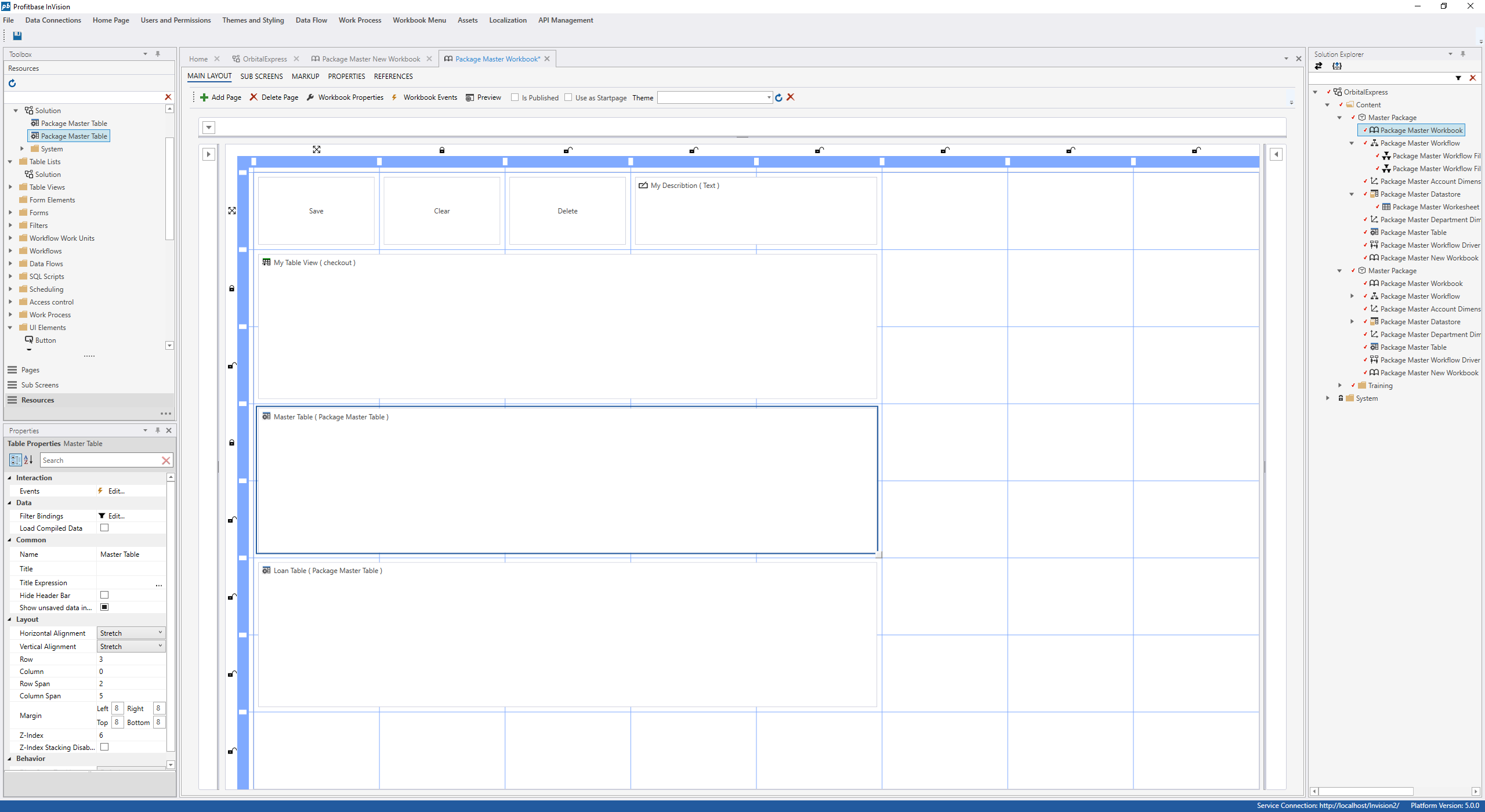Expand the Workflows folder

(10, 251)
